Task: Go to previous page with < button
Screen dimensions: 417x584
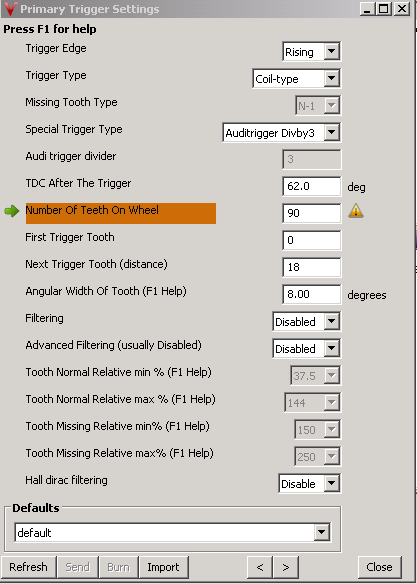Action: [x=260, y=567]
